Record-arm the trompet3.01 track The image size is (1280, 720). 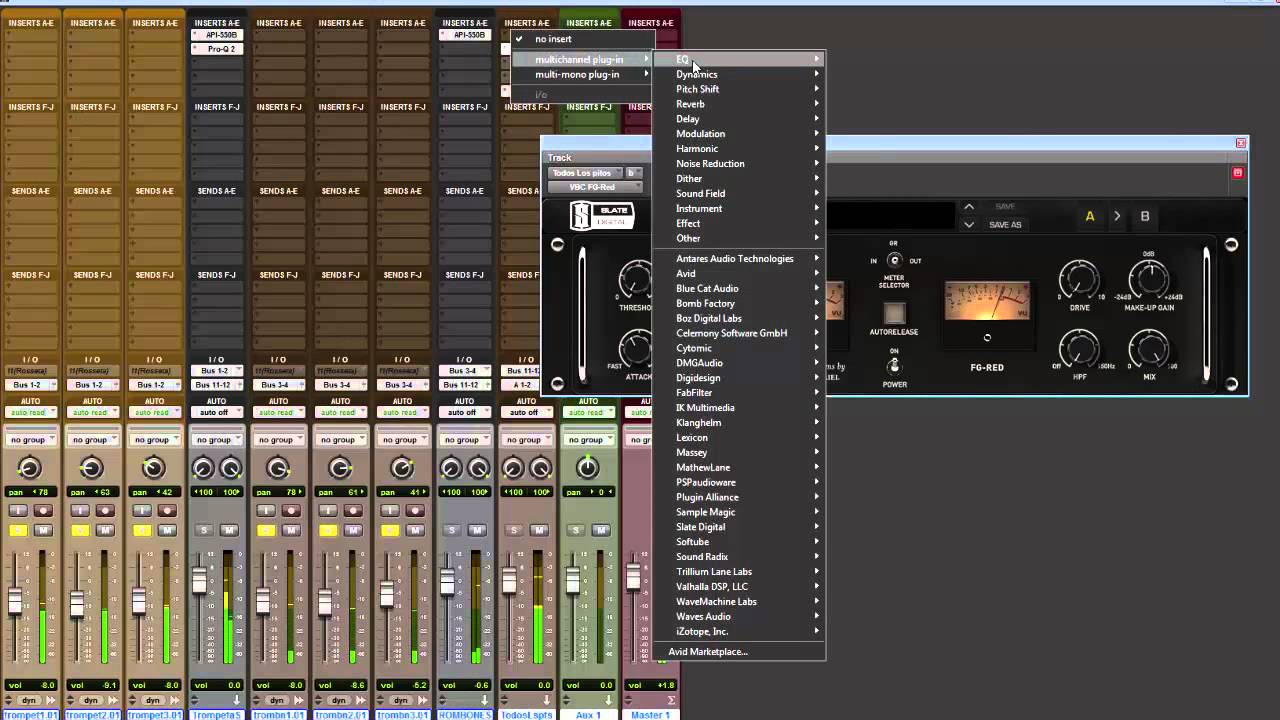(x=167, y=511)
